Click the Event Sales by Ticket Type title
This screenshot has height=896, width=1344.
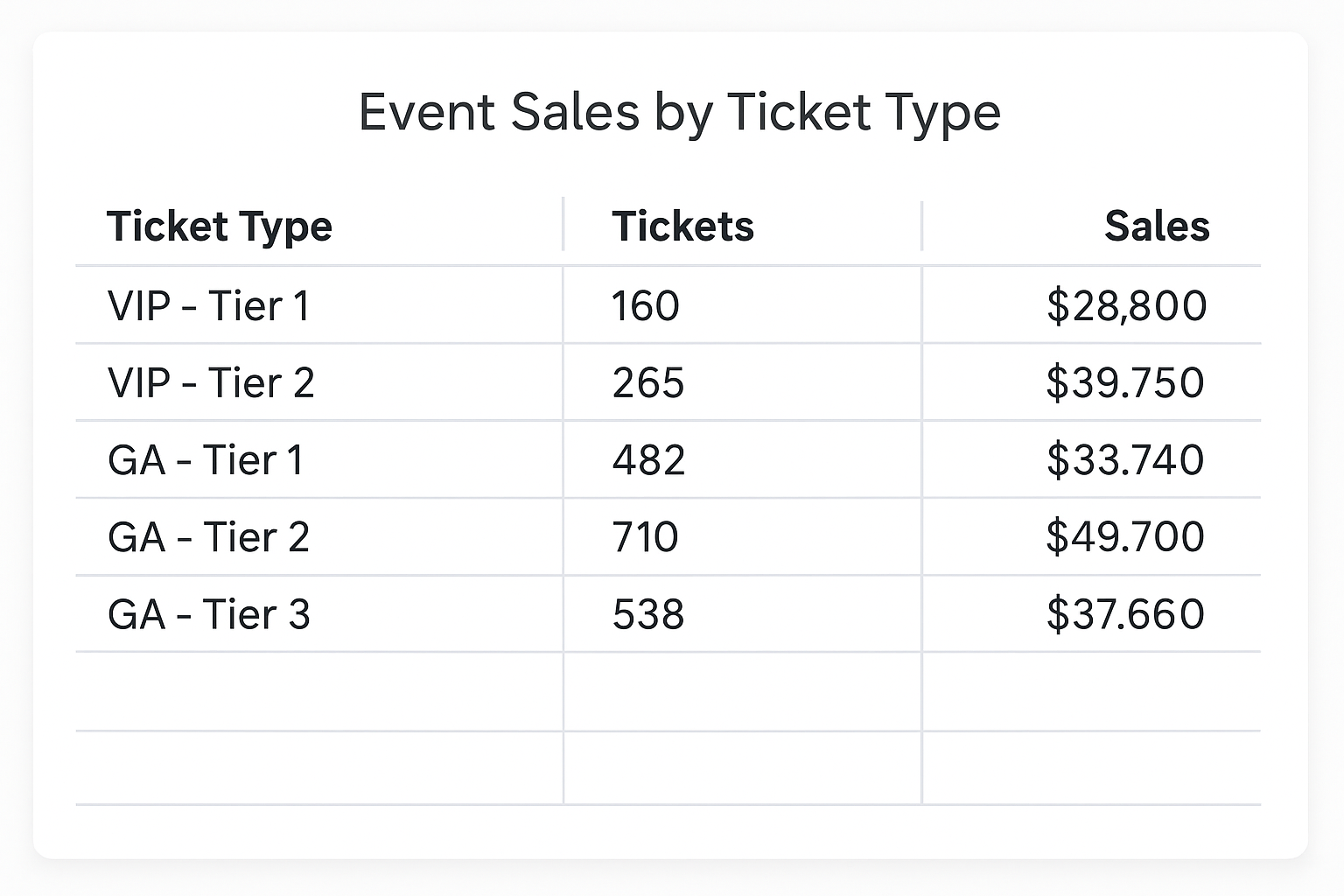[x=680, y=113]
